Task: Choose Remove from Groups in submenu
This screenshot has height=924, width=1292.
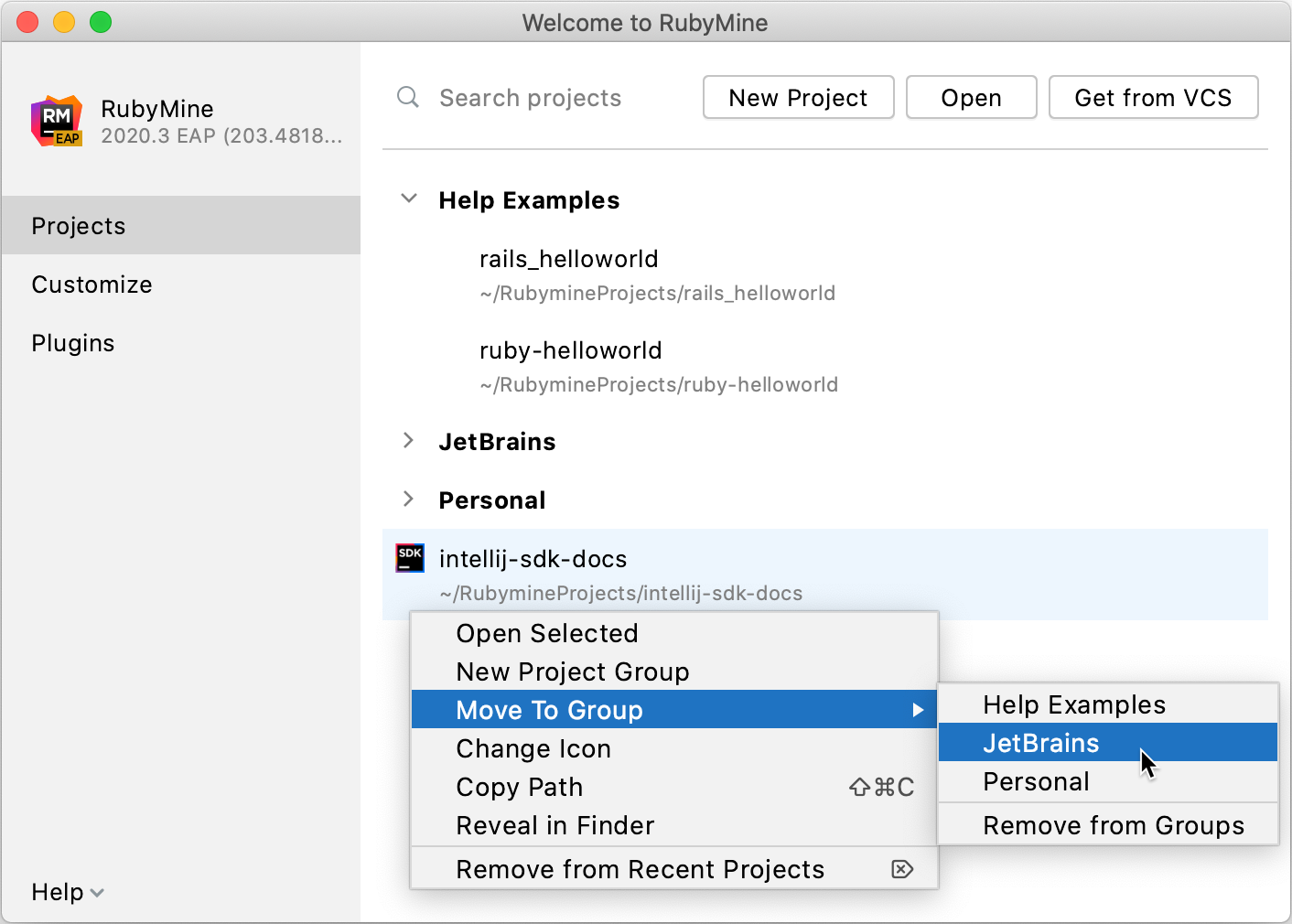Action: point(1108,825)
